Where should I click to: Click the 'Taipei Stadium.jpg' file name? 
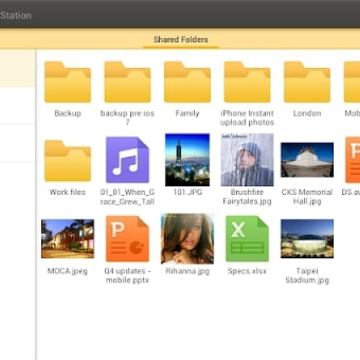point(307,275)
